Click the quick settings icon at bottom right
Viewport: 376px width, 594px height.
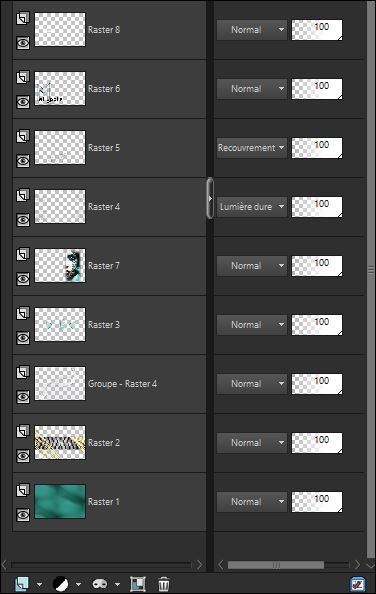[x=358, y=584]
